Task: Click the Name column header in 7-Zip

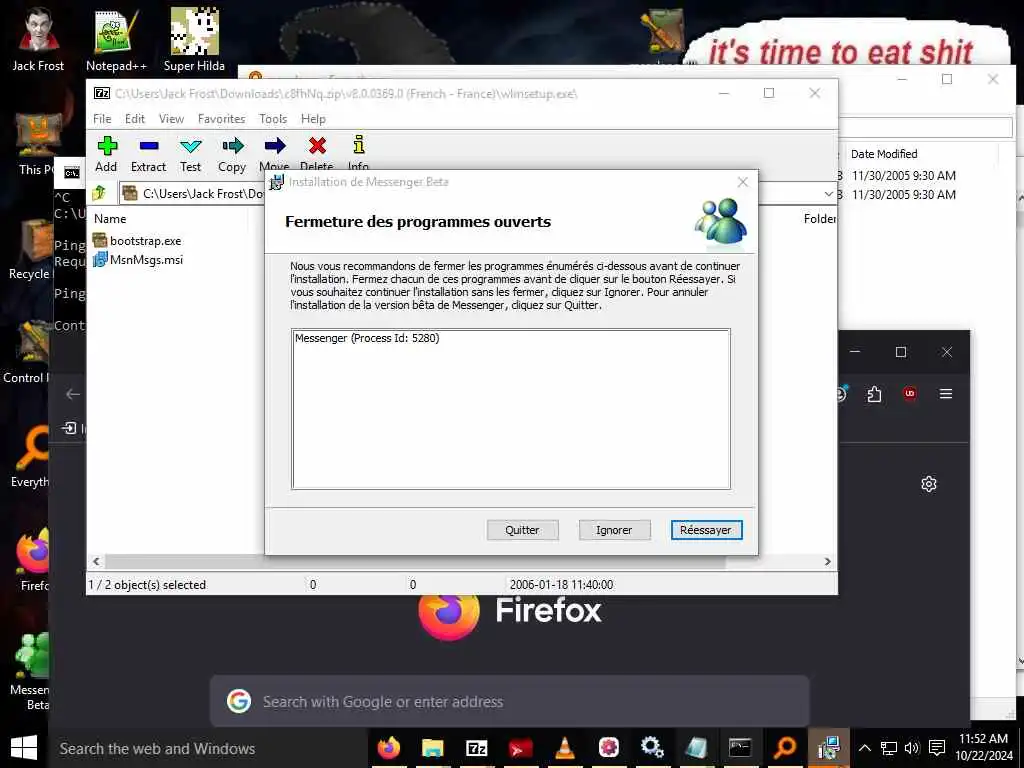Action: pyautogui.click(x=110, y=219)
